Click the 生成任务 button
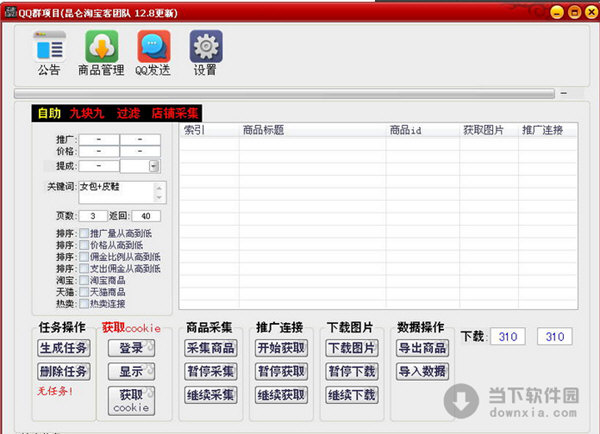Viewport: 600px width, 434px height. pos(64,348)
